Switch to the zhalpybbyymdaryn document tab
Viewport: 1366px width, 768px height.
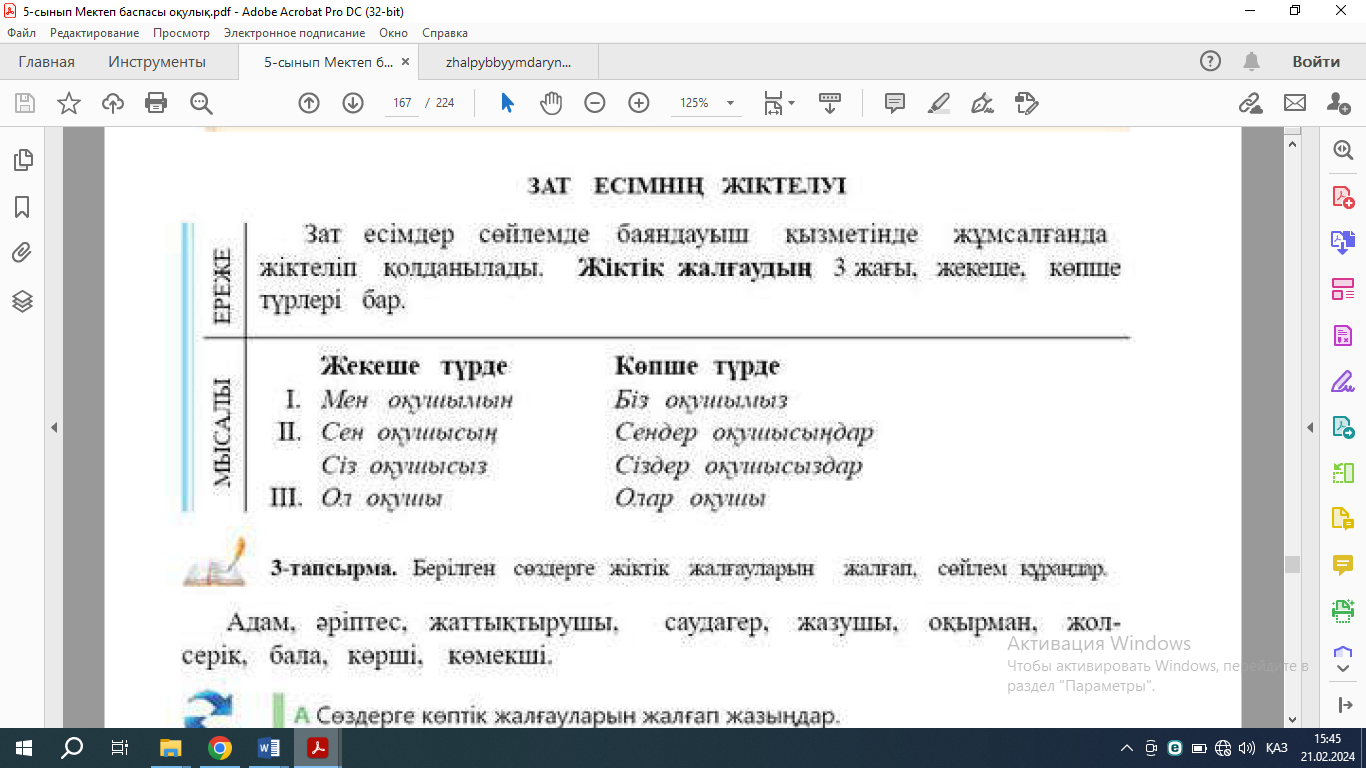[509, 62]
